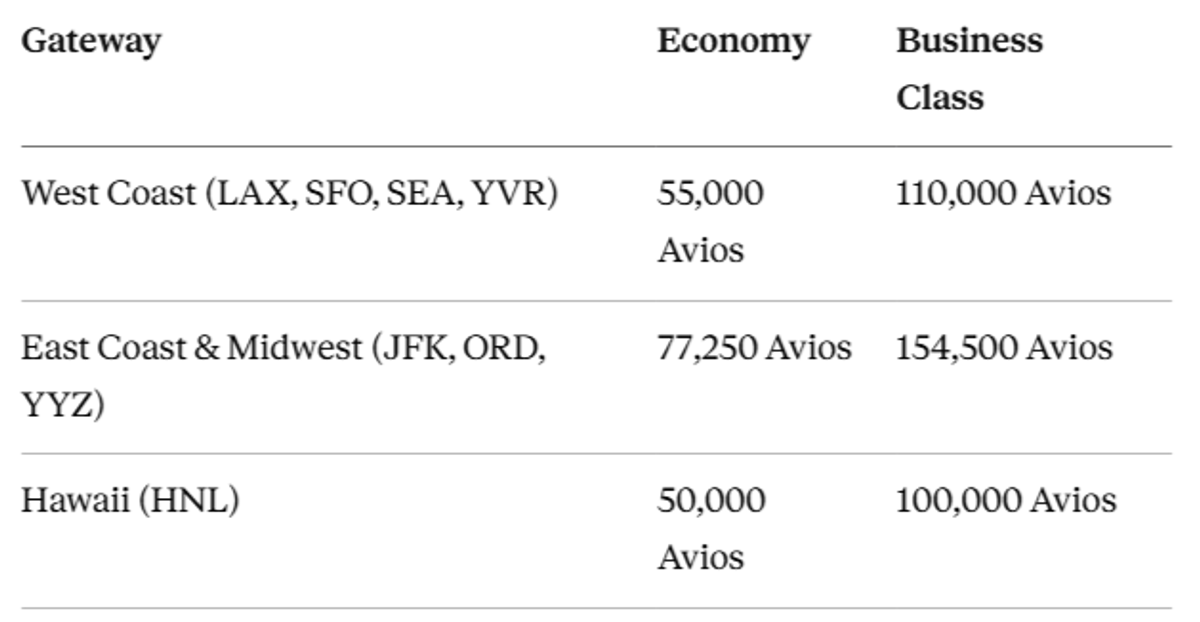Click the word Class in header
Image resolution: width=1200 pixels, height=622 pixels.
[x=939, y=97]
